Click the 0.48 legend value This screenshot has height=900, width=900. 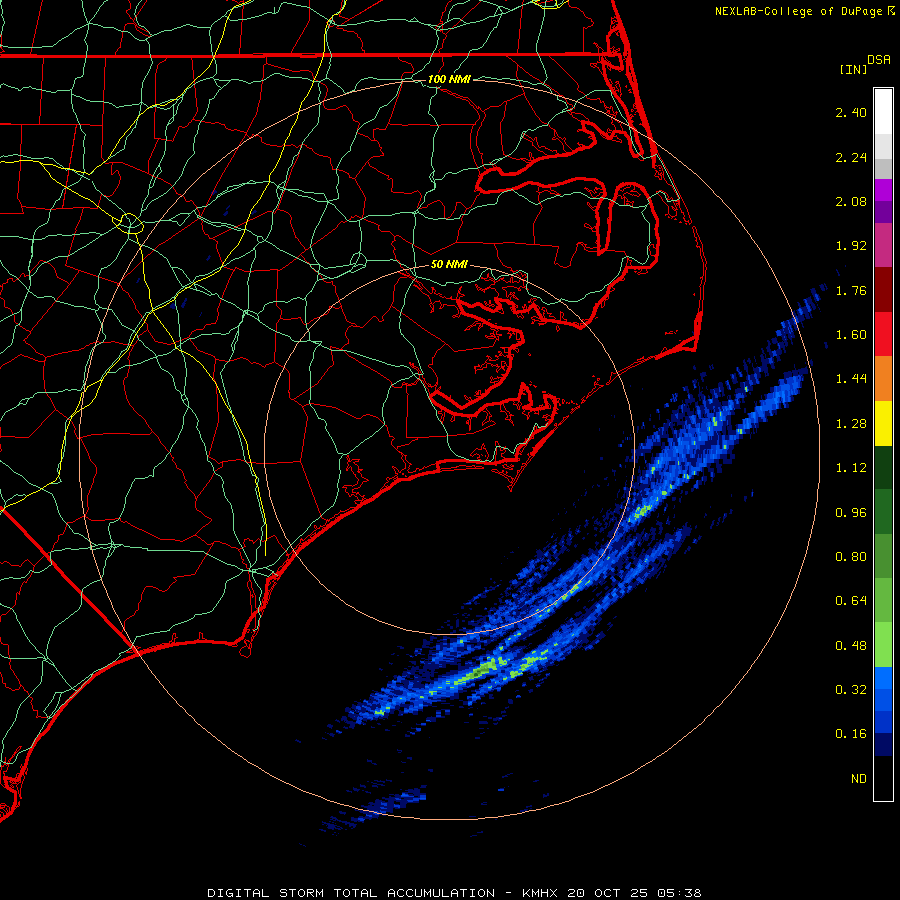tap(851, 646)
